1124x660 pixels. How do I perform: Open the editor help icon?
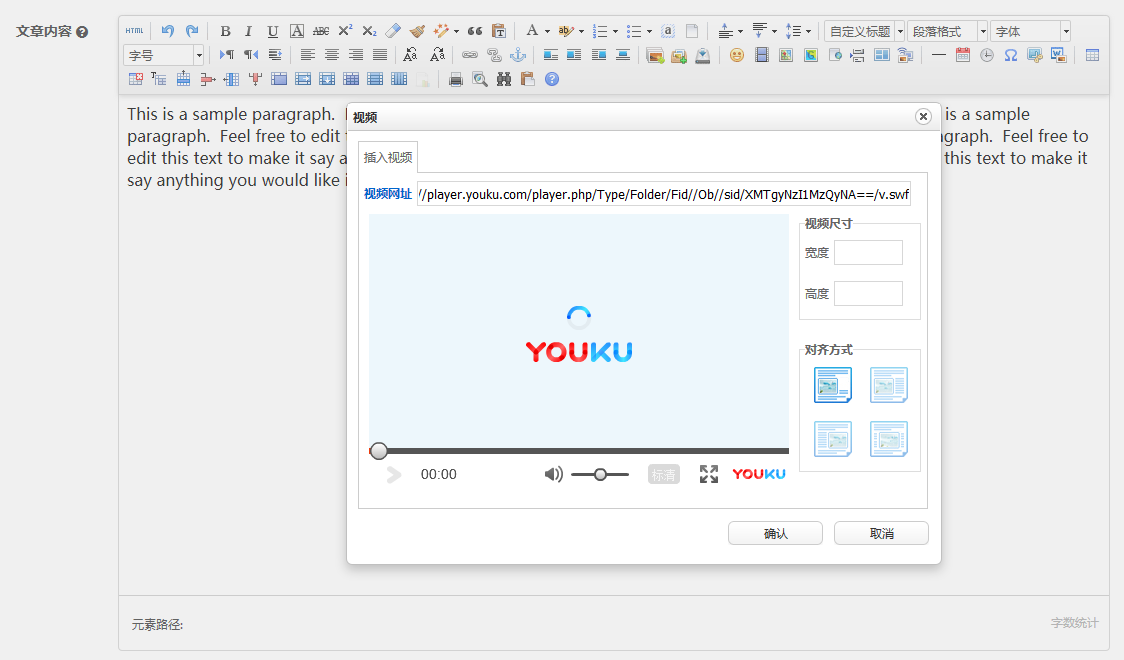tap(551, 80)
